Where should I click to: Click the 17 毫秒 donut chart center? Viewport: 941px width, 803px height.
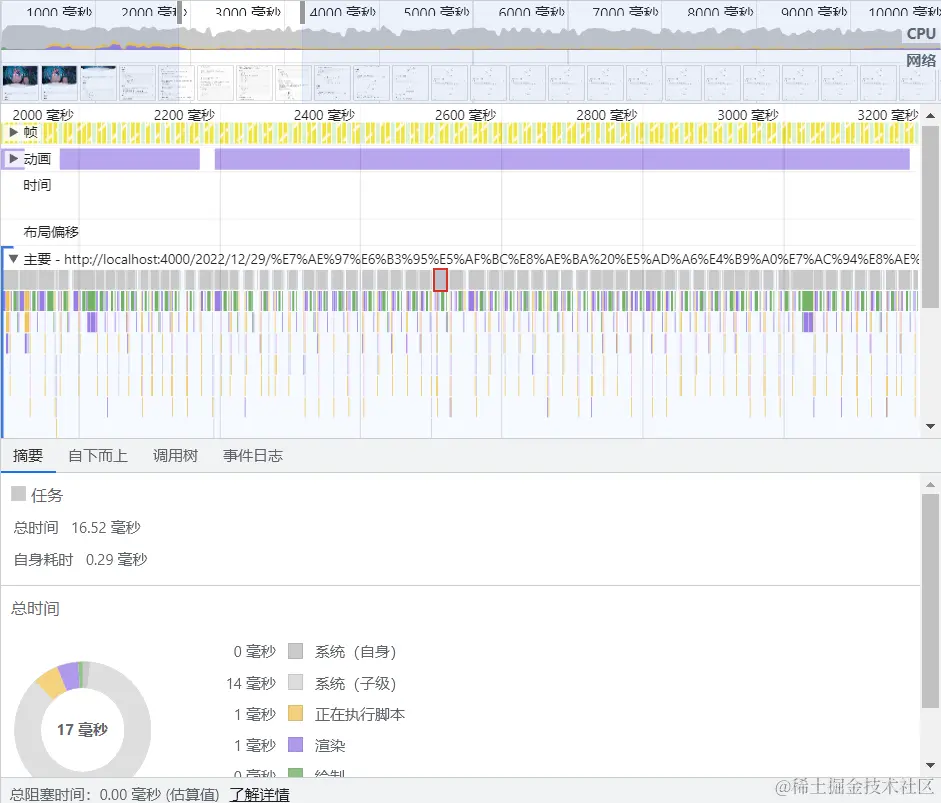tap(82, 729)
